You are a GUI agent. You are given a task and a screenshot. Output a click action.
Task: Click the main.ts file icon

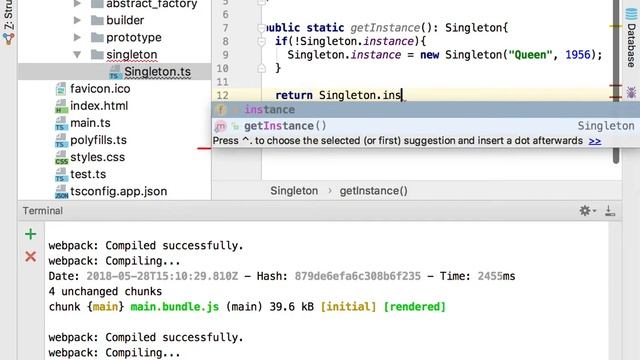tap(61, 123)
